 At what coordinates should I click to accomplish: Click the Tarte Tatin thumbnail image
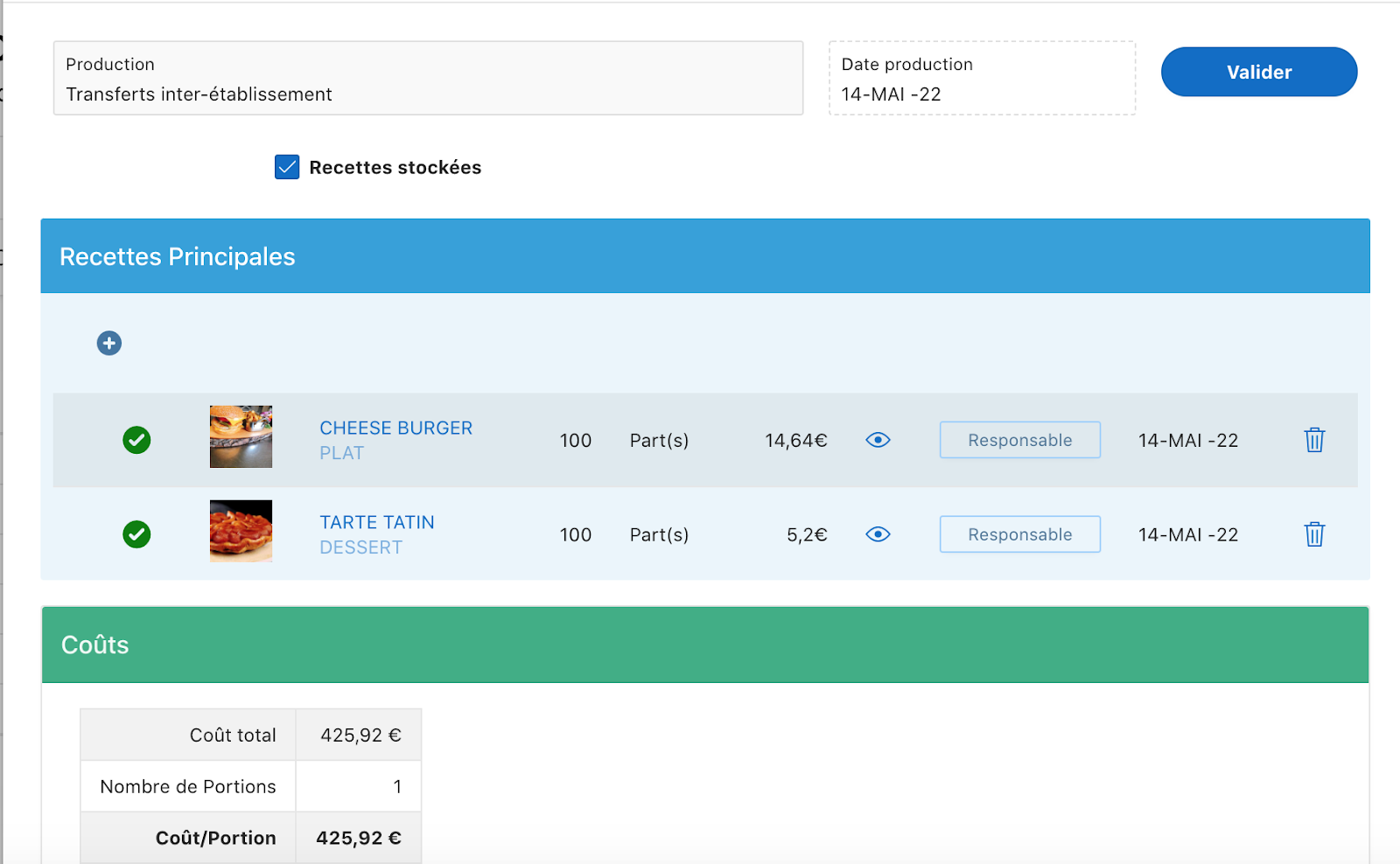pos(241,531)
